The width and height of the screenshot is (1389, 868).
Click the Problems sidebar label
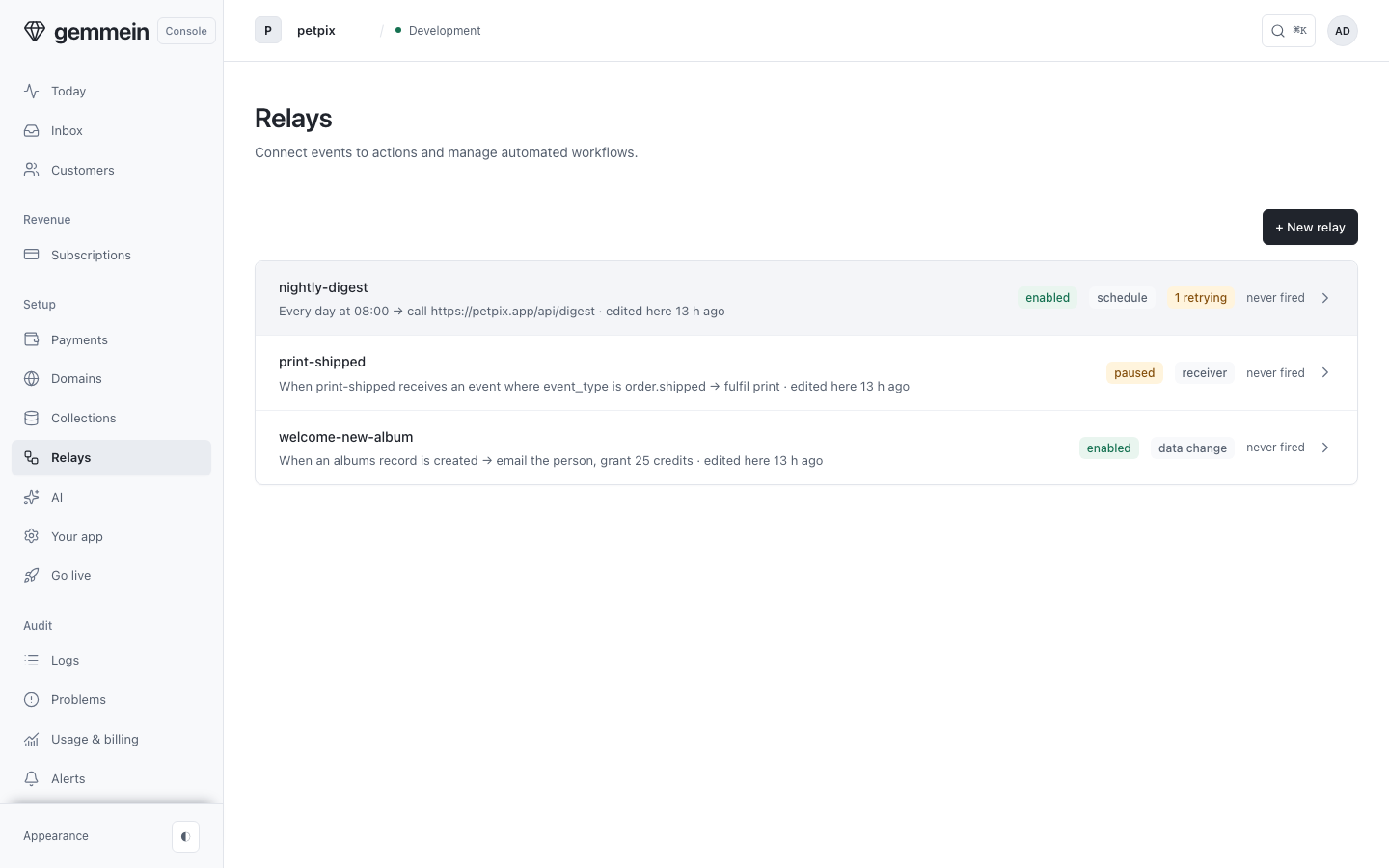click(78, 699)
